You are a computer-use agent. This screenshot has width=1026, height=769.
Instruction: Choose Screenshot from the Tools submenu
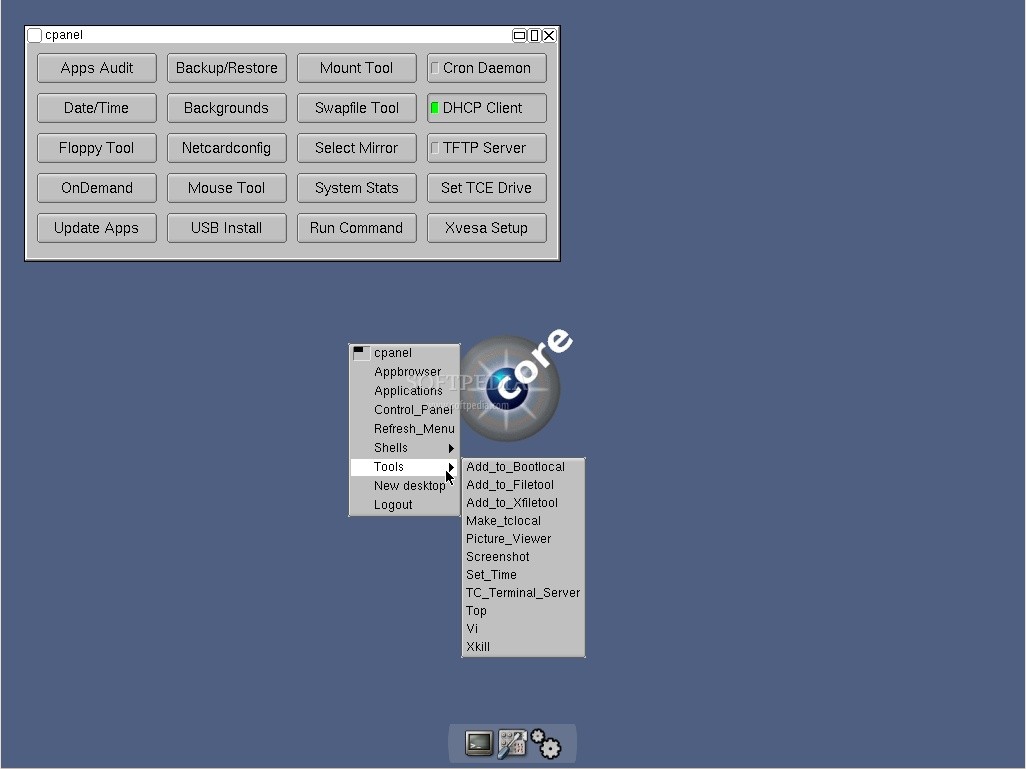(498, 557)
